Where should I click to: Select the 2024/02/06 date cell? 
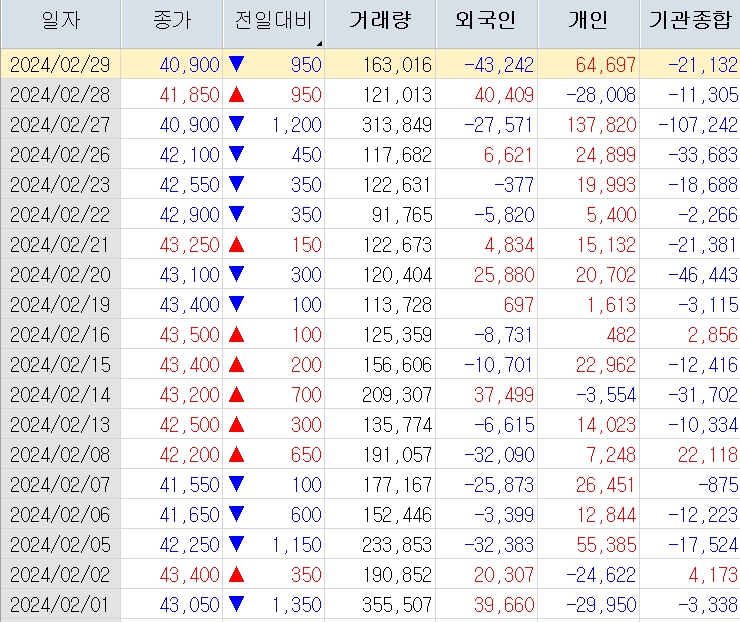coord(60,515)
